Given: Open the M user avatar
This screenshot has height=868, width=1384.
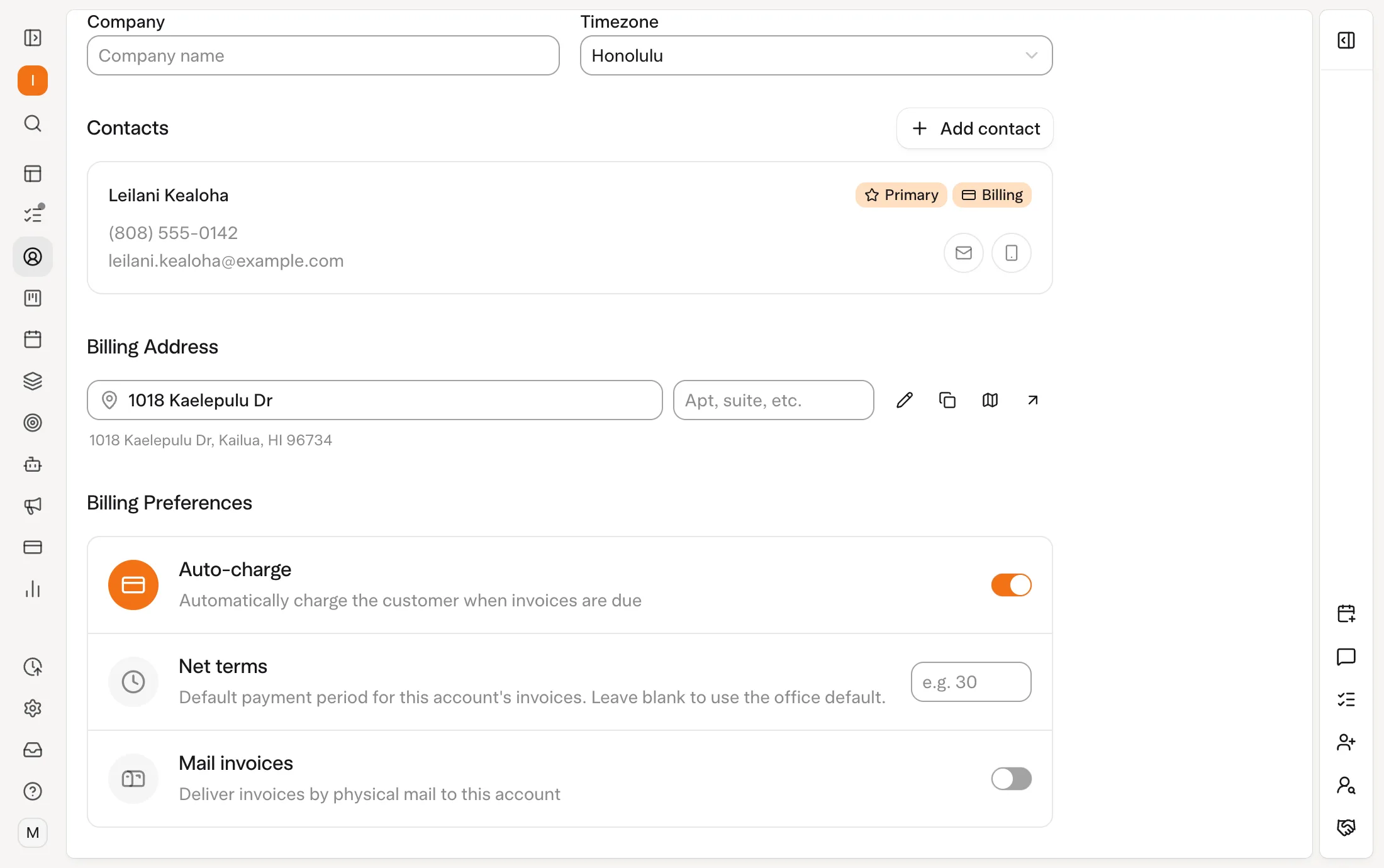Looking at the screenshot, I should coord(33,833).
